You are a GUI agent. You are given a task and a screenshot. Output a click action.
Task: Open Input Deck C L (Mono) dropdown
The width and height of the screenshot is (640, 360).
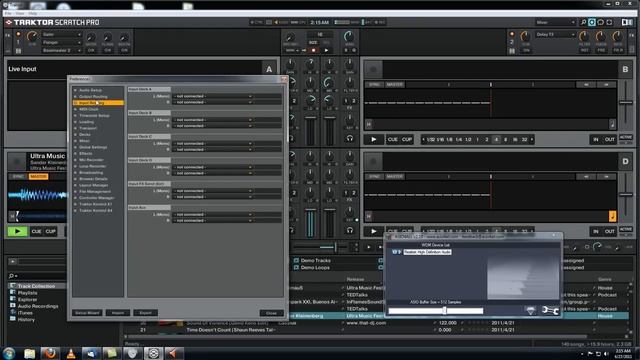[227, 144]
